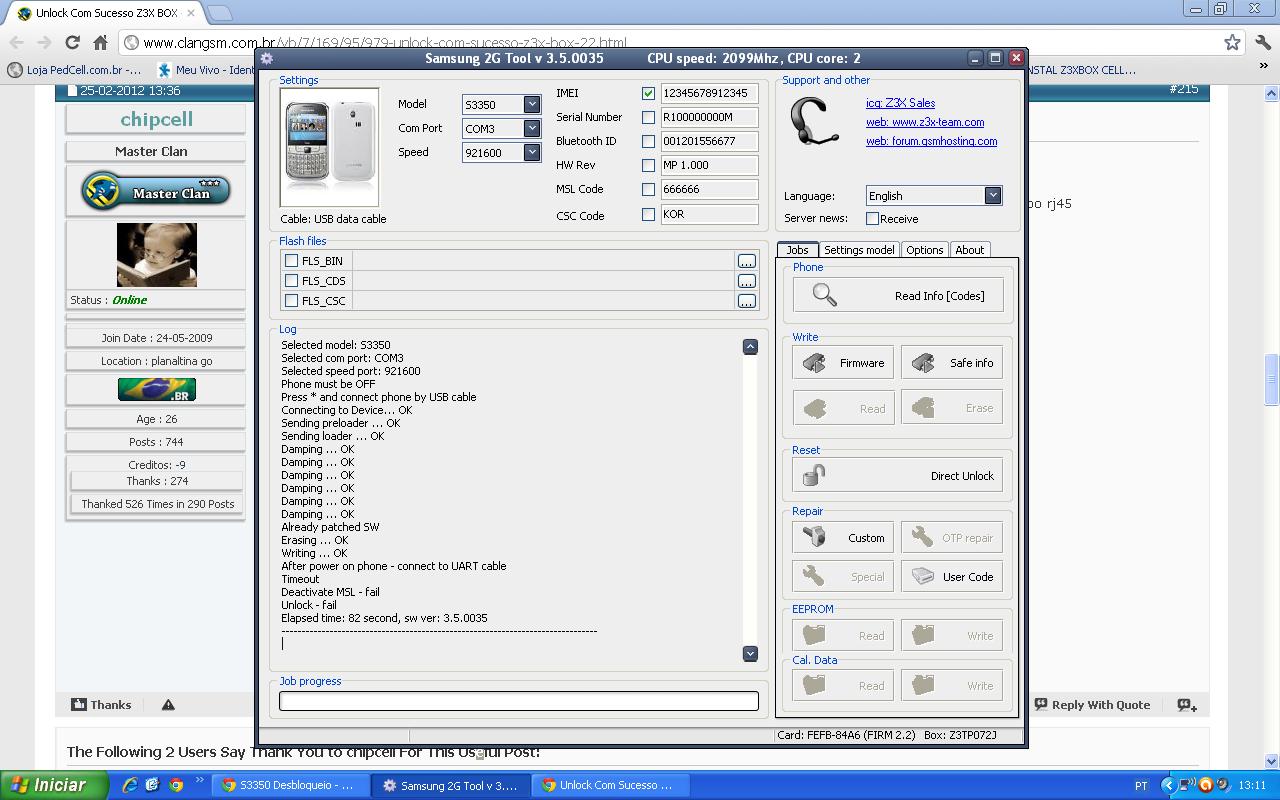Click the multi-quote icon beside Reply With Quote
Viewport: 1280px width, 800px height.
pos(1187,705)
